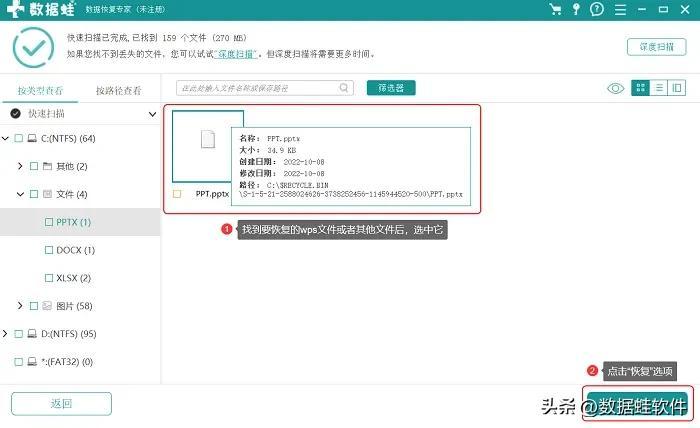
Task: Expand the 其他 (2) folder node
Action: pyautogui.click(x=20, y=166)
